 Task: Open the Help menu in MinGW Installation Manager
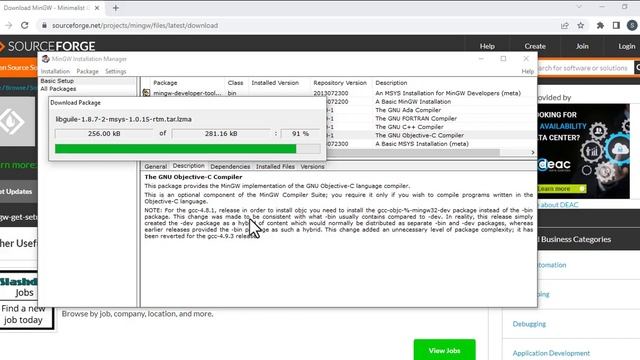[x=527, y=71]
